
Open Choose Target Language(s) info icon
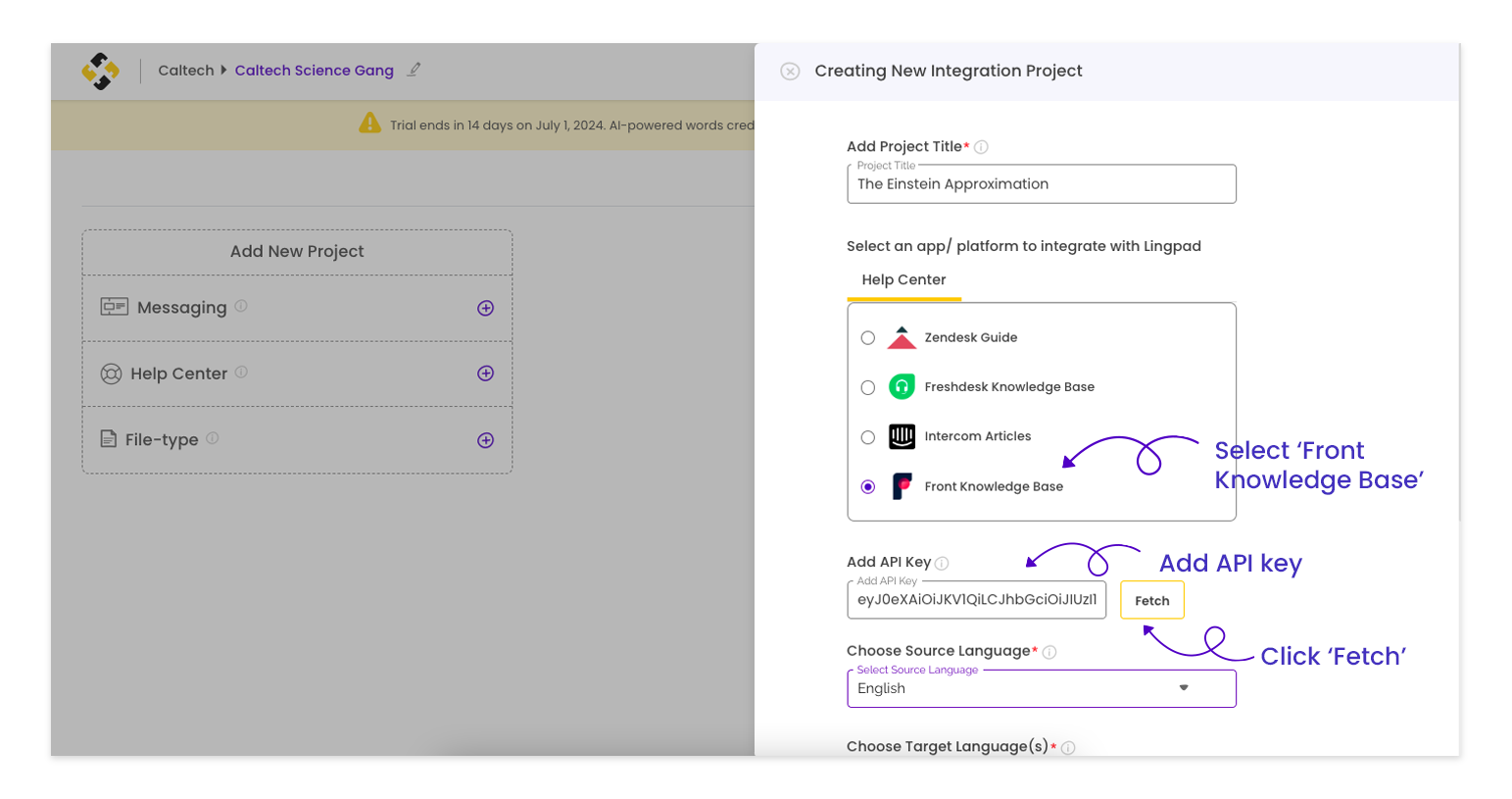pyautogui.click(x=1068, y=748)
